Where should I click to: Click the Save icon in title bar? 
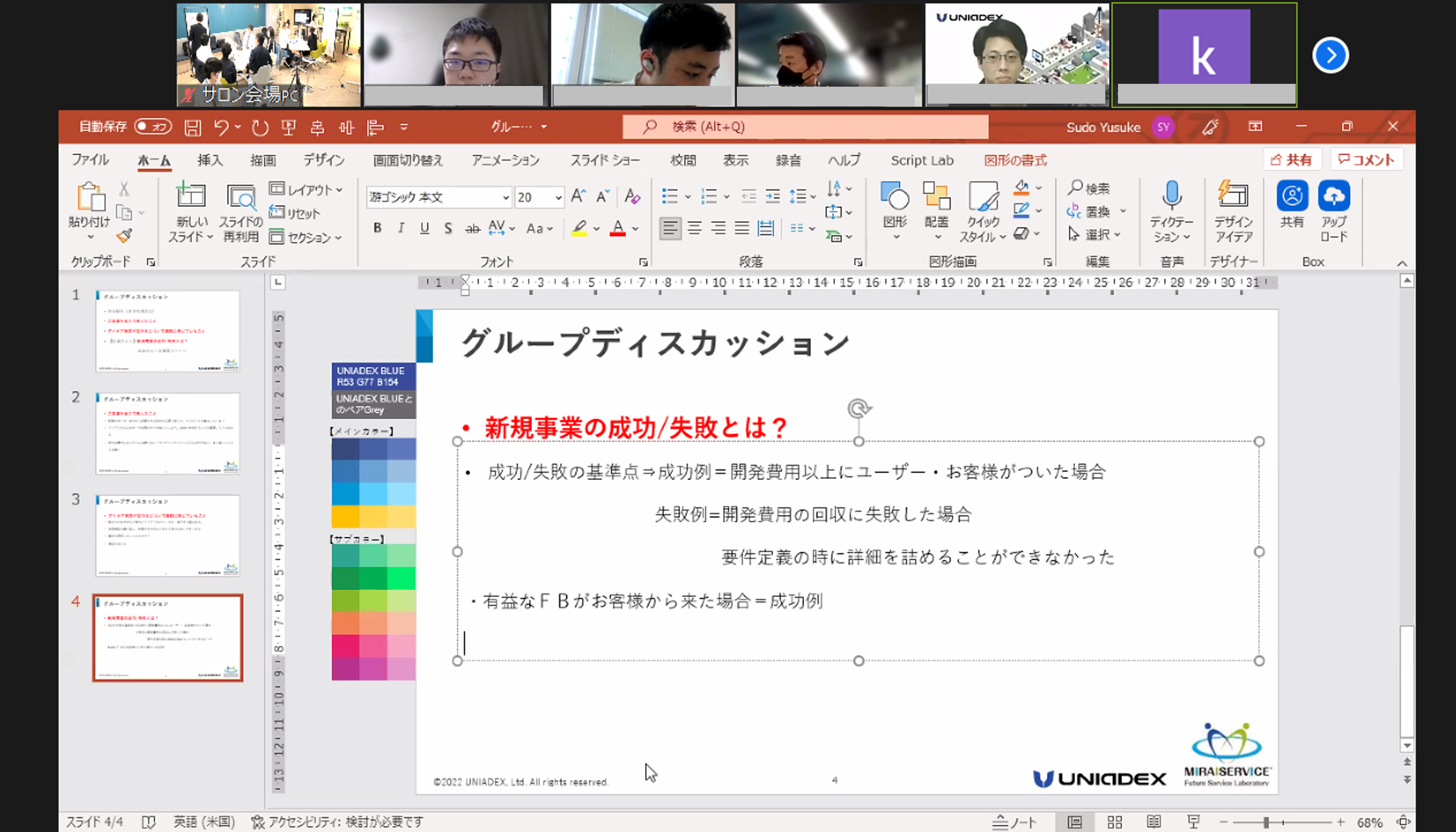click(193, 127)
